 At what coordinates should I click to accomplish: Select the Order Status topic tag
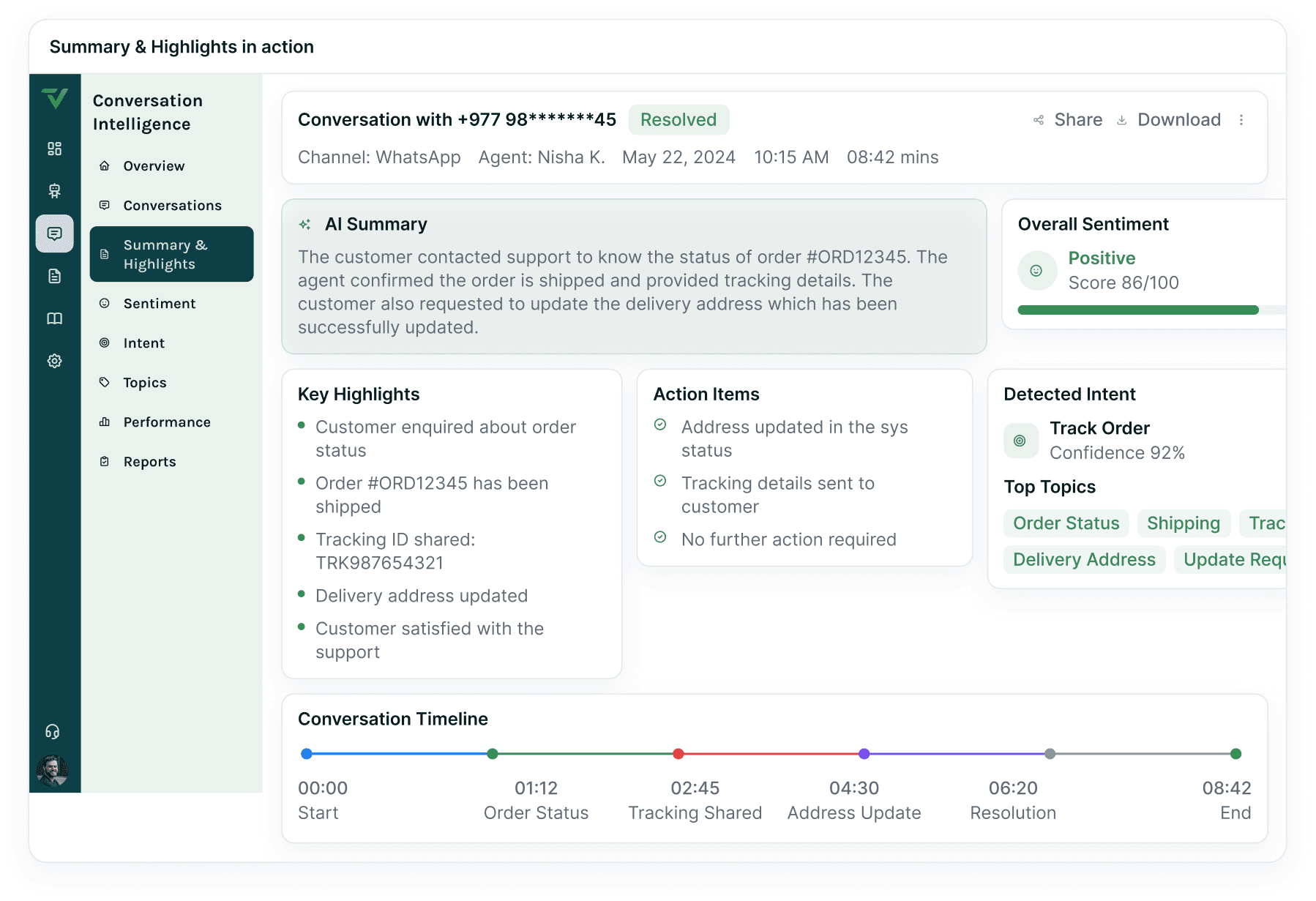pos(1066,523)
